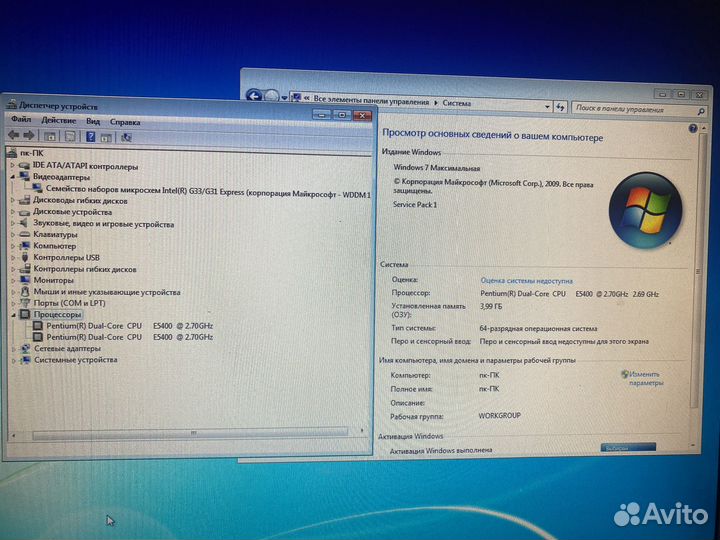
Task: Expand the IDE ATA/ATAPI контроллеры node
Action: click(x=13, y=165)
